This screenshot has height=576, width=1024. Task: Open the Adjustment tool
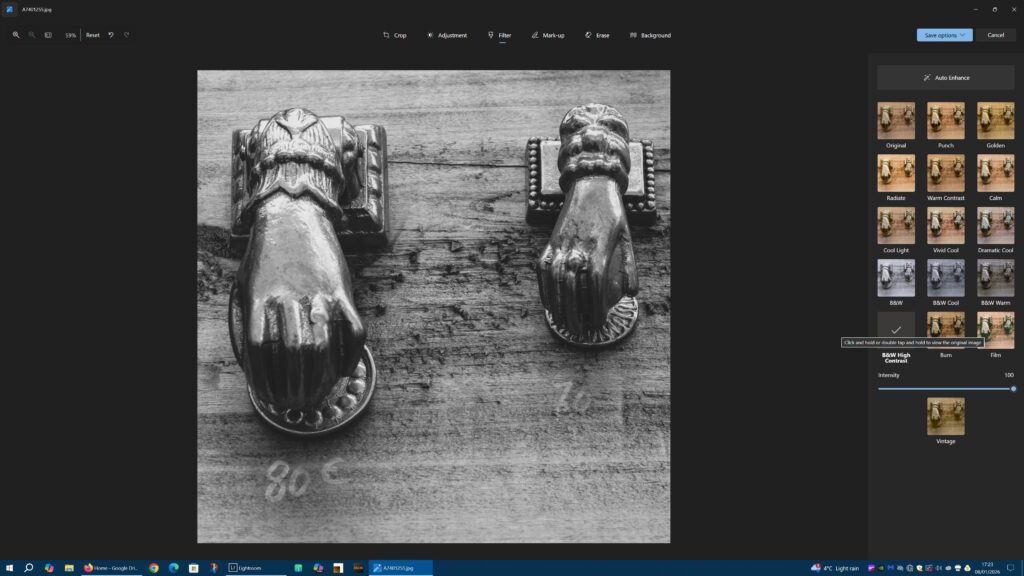446,35
